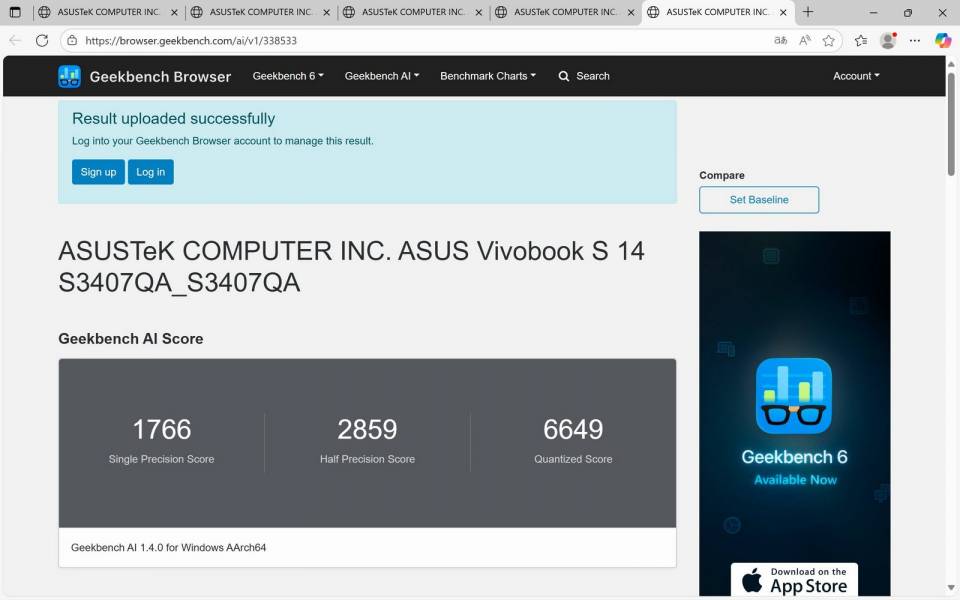Image resolution: width=960 pixels, height=600 pixels.
Task: Click the Set Baseline button
Action: 758,199
